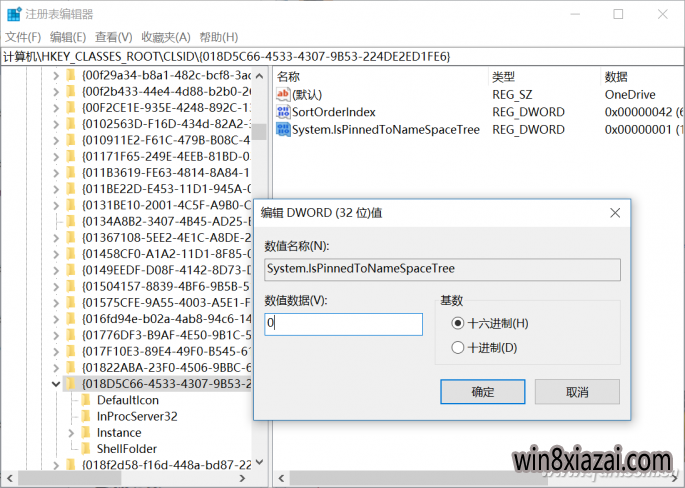The width and height of the screenshot is (685, 488).
Task: Click tree pane scroll up arrow
Action: [x=259, y=76]
